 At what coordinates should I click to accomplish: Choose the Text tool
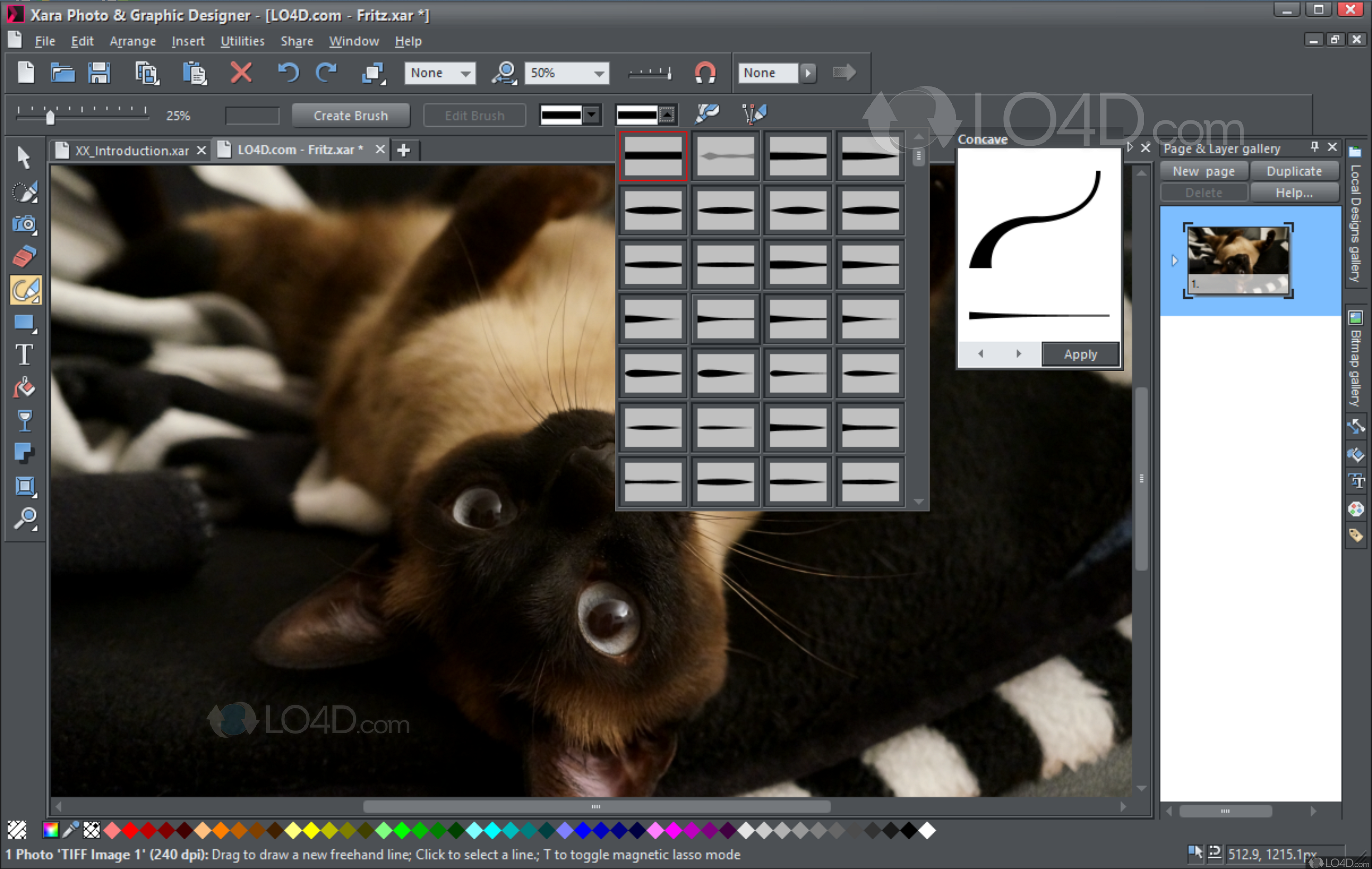coord(24,355)
